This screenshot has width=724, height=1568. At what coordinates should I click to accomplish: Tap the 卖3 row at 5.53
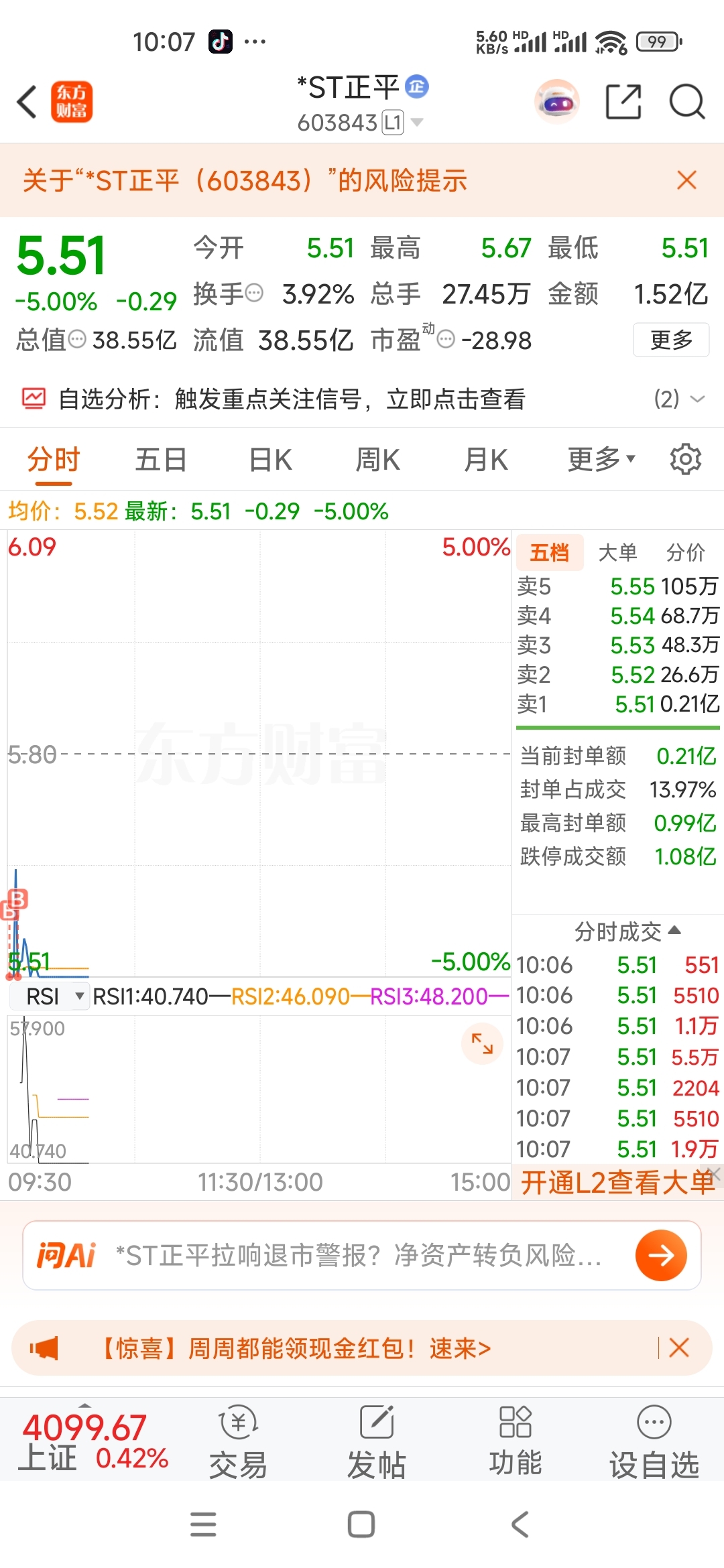coord(617,645)
